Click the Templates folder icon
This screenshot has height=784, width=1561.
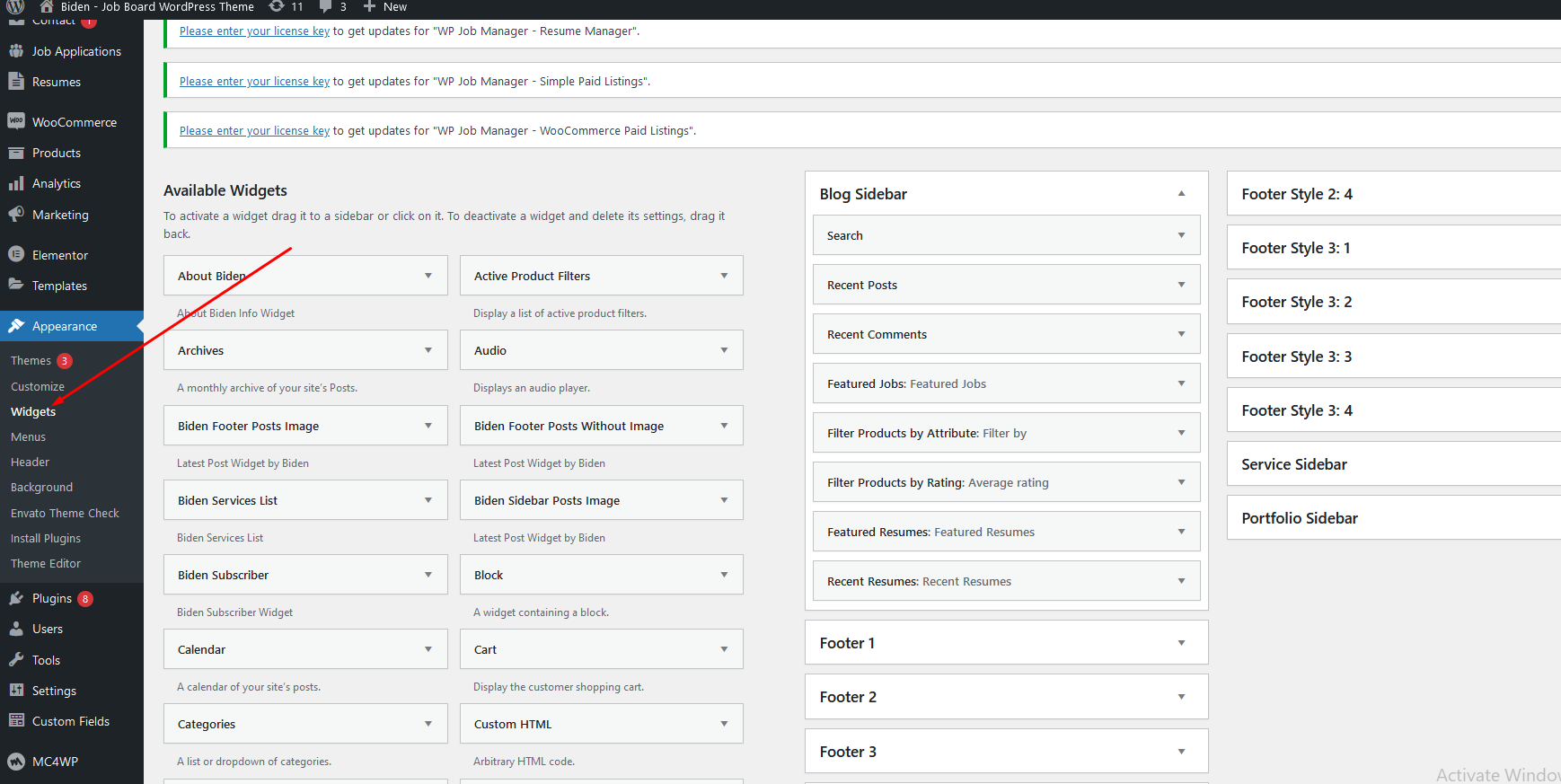click(x=16, y=285)
